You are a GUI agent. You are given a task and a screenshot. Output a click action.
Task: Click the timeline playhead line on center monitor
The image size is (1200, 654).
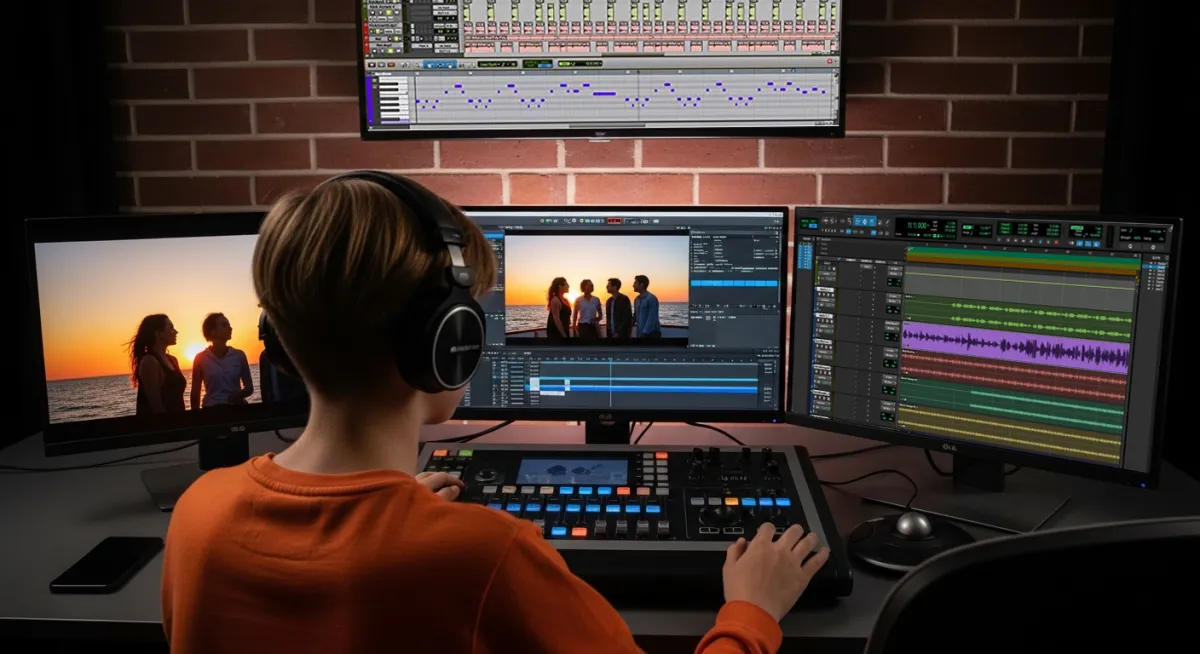point(610,381)
